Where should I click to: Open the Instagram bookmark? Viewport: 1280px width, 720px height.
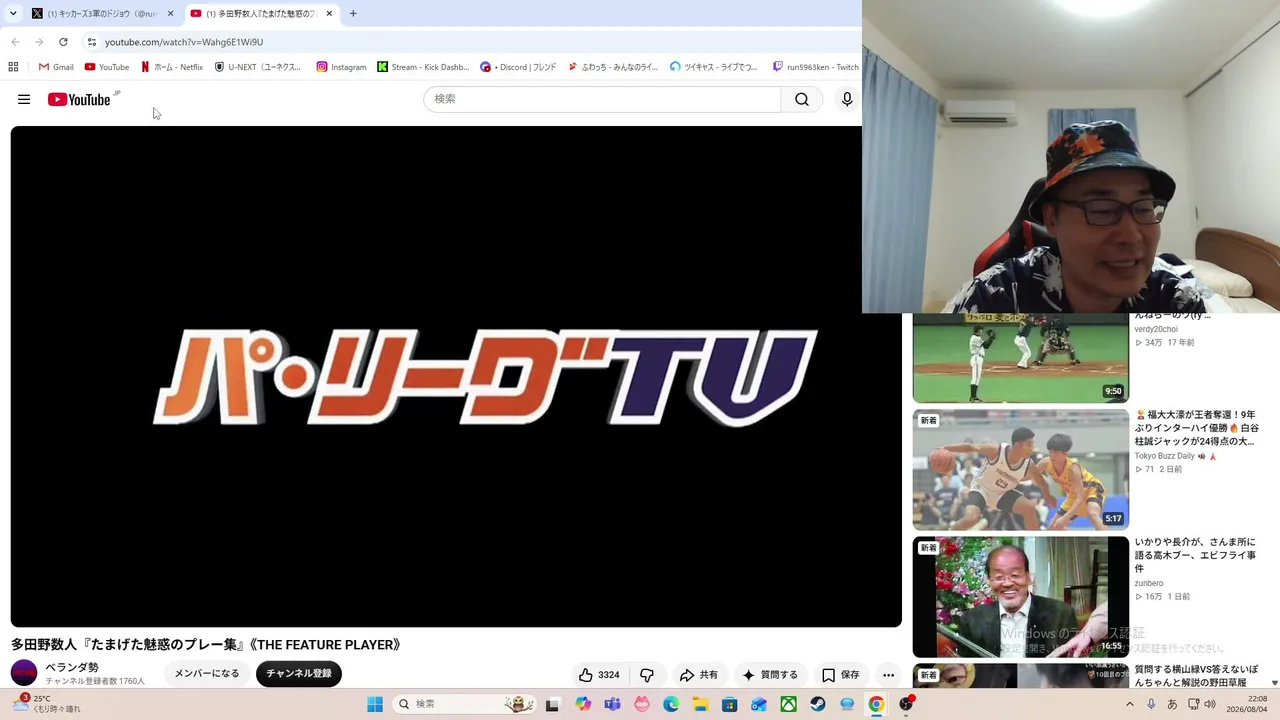tap(342, 67)
